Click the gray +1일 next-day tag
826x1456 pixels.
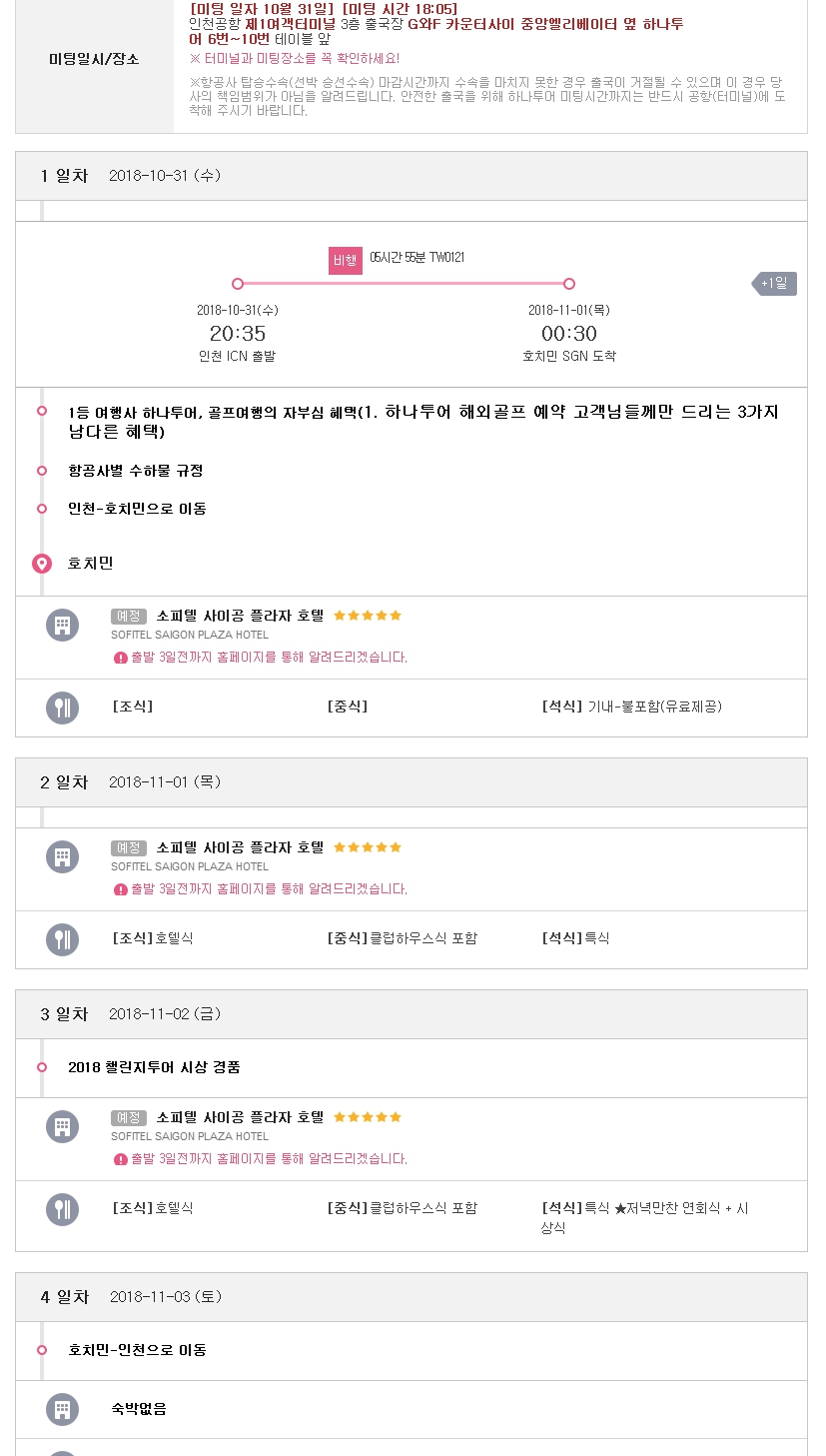[x=775, y=284]
